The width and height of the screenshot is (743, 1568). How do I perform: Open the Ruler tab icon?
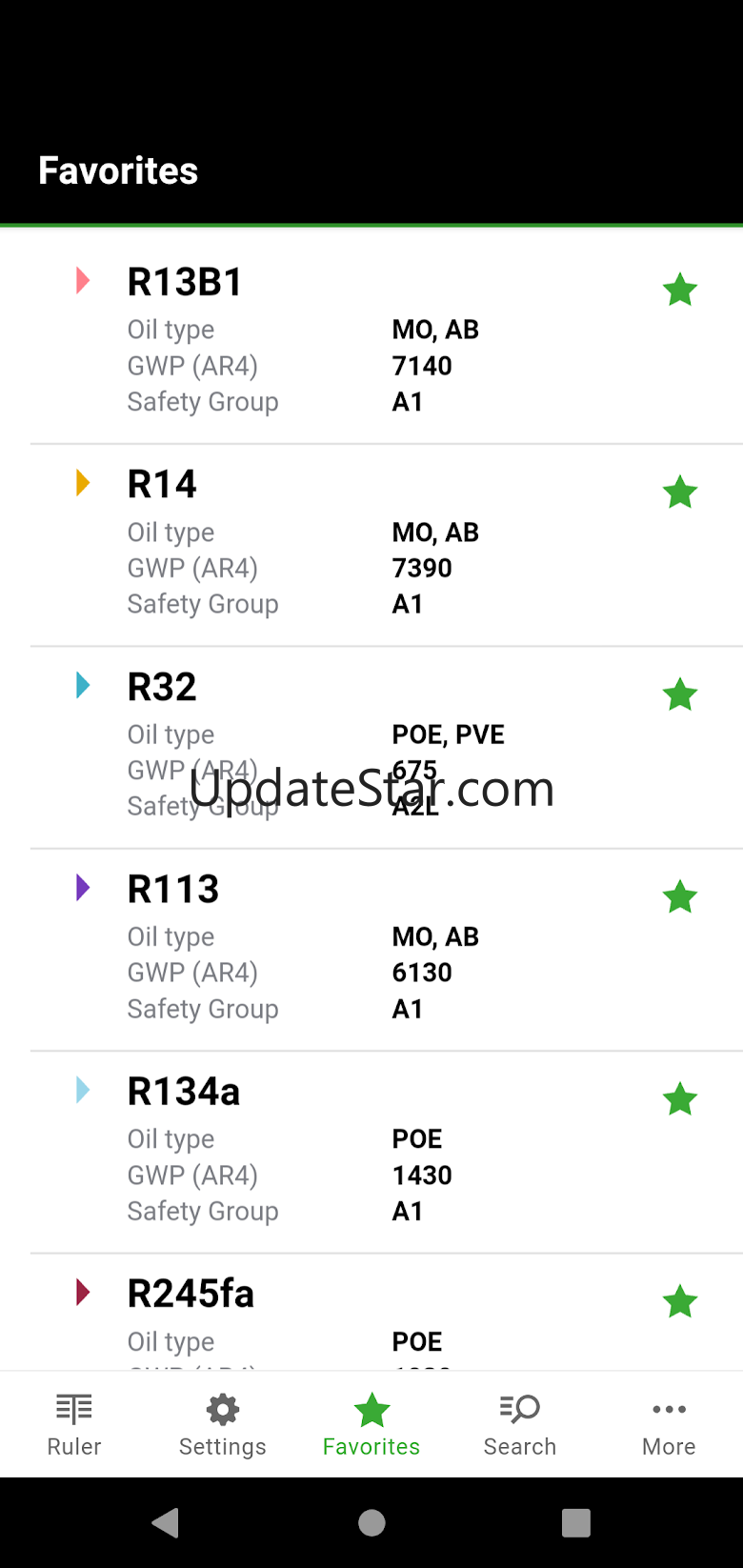pos(74,1409)
